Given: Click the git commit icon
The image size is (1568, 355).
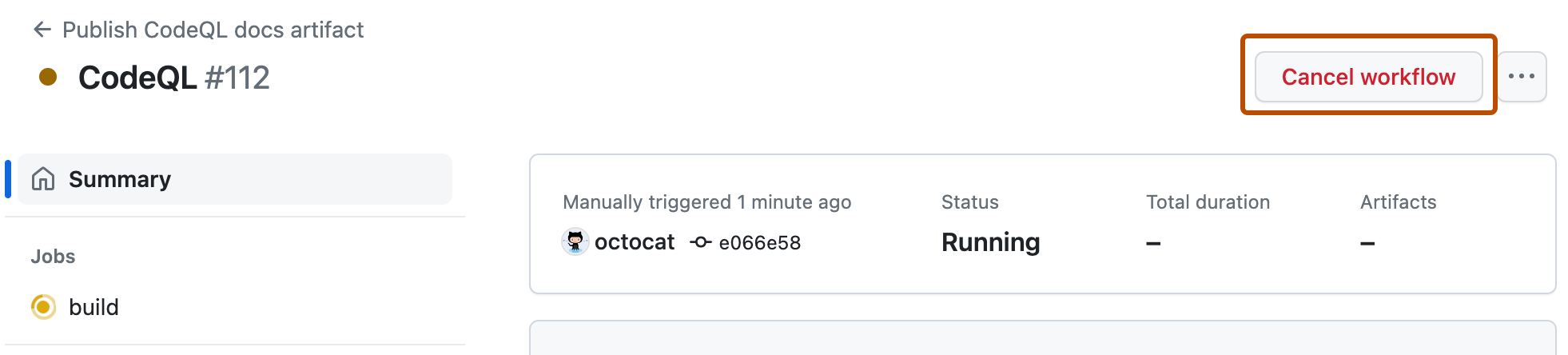Looking at the screenshot, I should [700, 242].
